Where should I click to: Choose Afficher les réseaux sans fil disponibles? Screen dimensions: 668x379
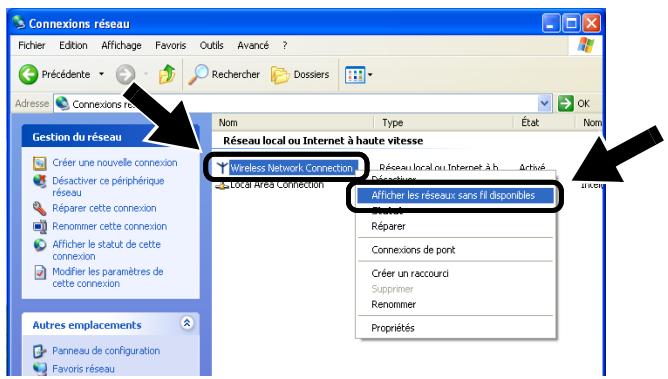coord(455,195)
